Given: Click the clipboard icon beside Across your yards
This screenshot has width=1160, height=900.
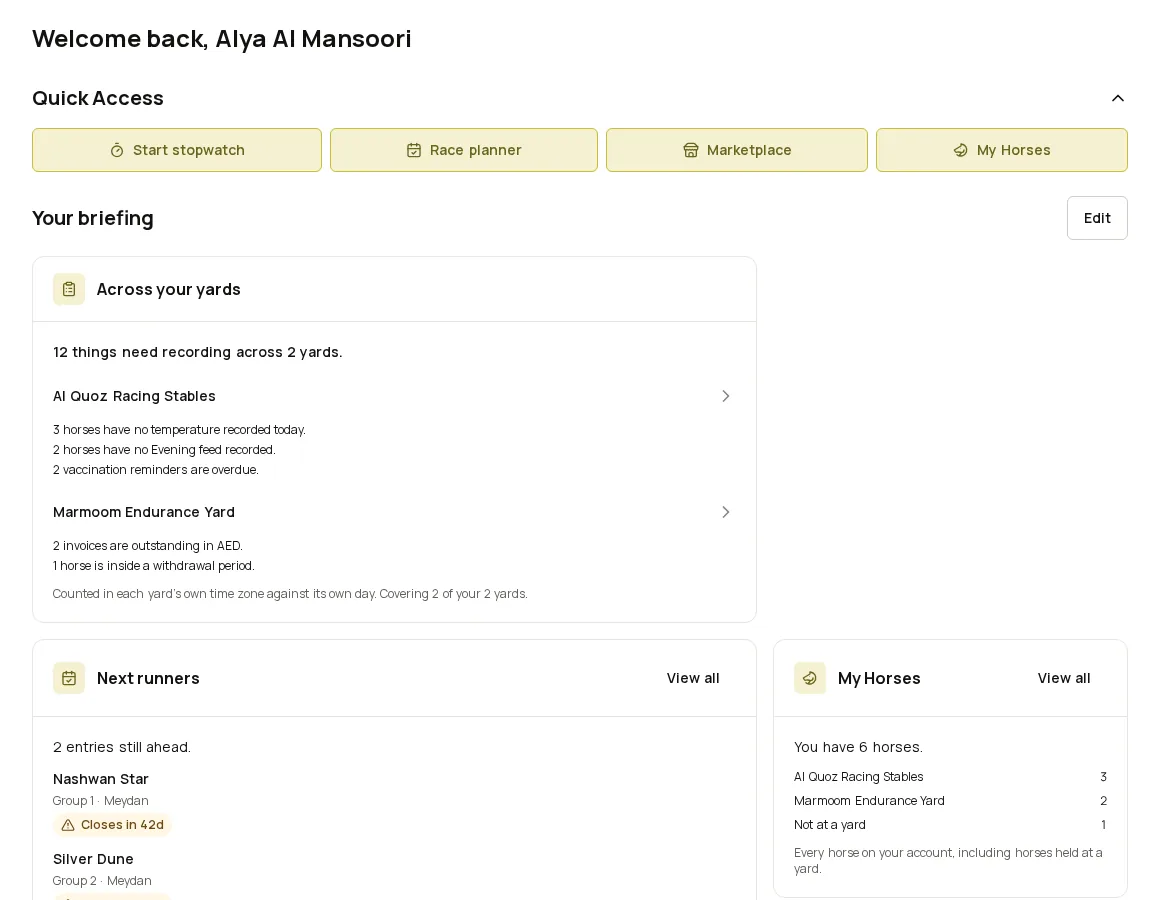Looking at the screenshot, I should pos(69,289).
